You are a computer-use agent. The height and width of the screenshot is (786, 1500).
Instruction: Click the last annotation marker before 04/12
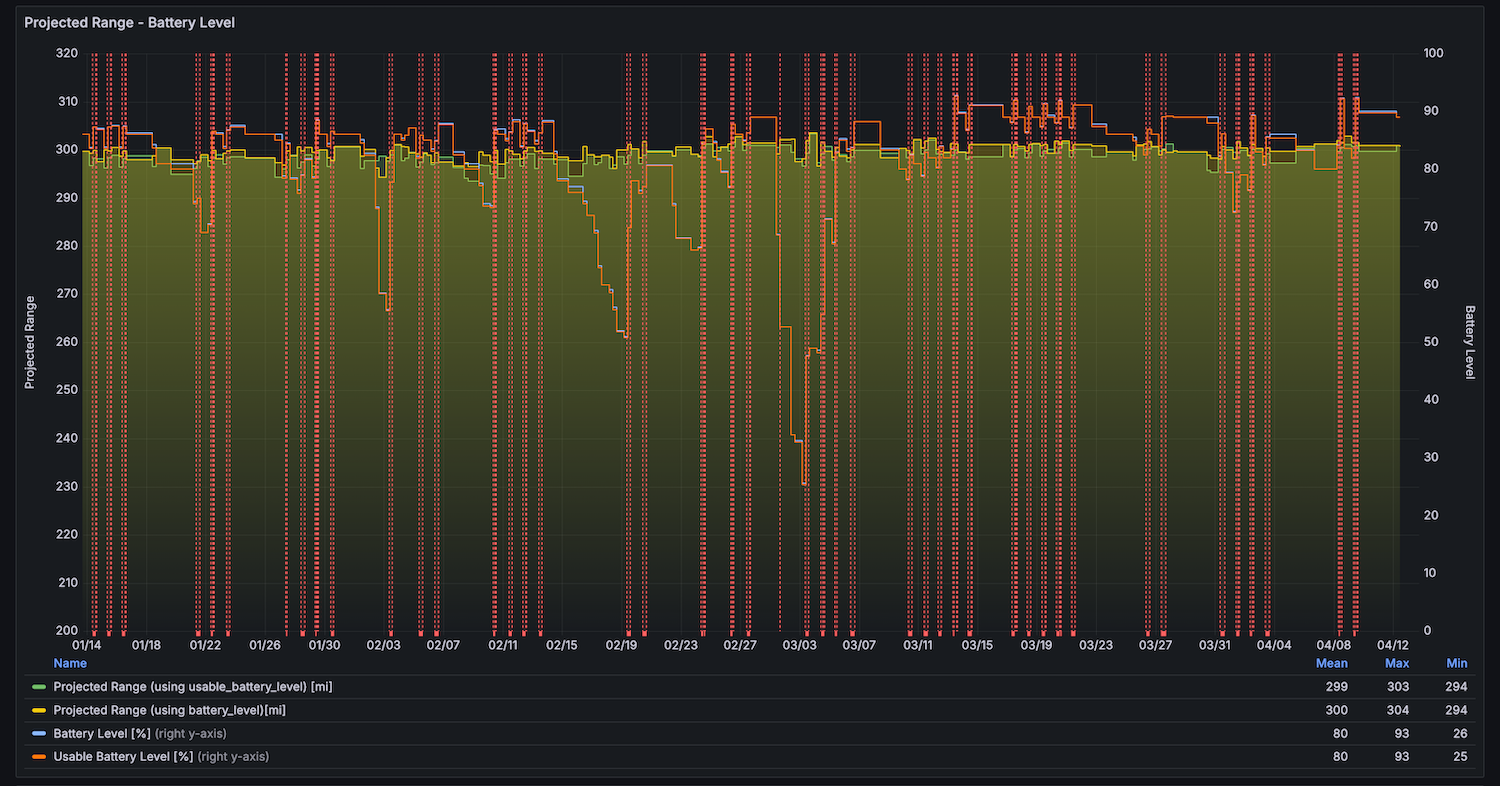click(1356, 633)
